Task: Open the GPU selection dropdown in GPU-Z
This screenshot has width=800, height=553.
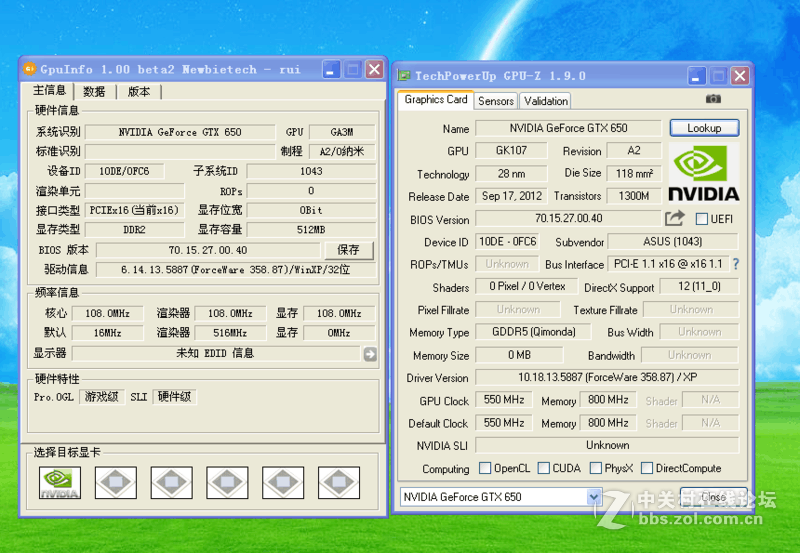Action: 593,496
